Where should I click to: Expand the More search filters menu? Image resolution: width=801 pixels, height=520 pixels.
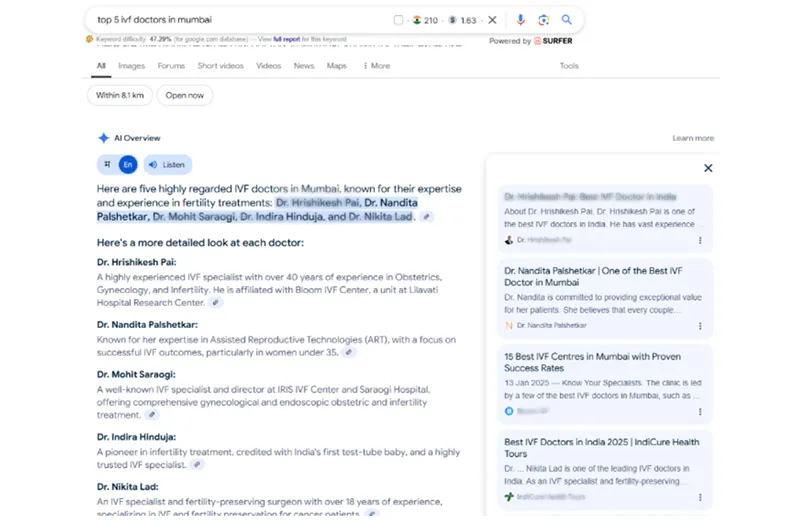coord(377,66)
